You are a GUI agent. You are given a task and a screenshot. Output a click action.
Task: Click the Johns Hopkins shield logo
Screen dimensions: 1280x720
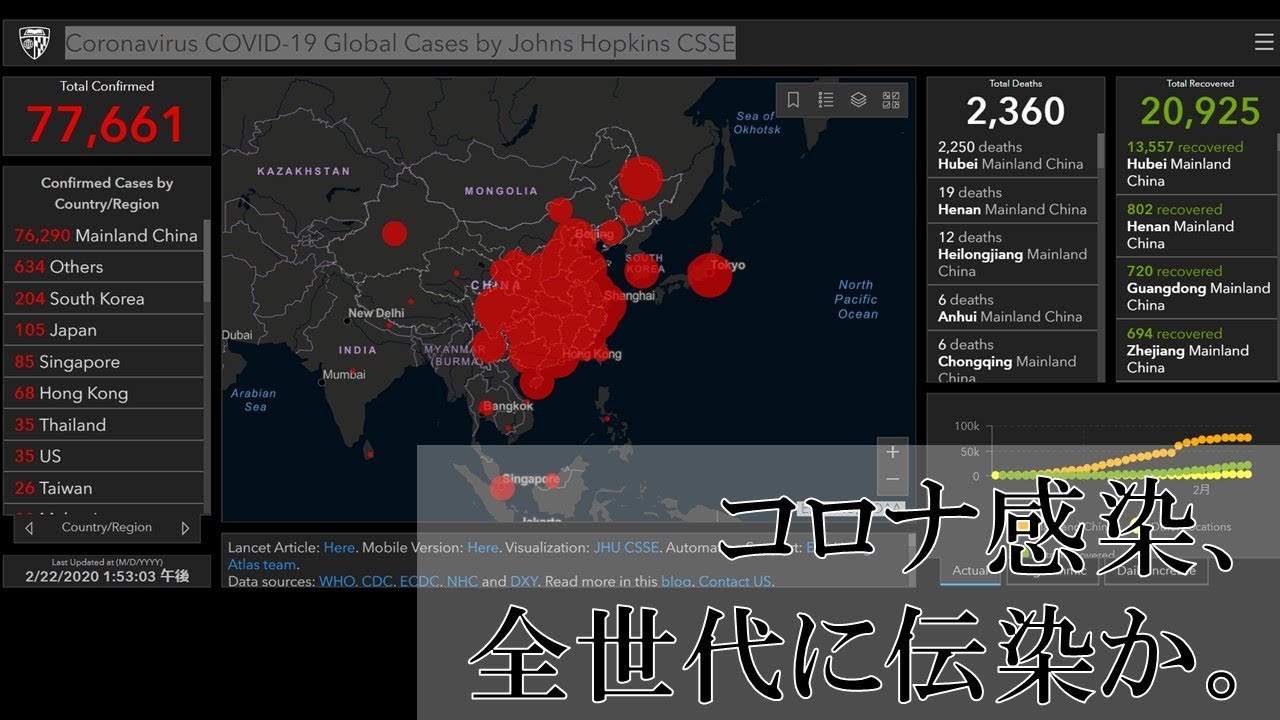34,43
